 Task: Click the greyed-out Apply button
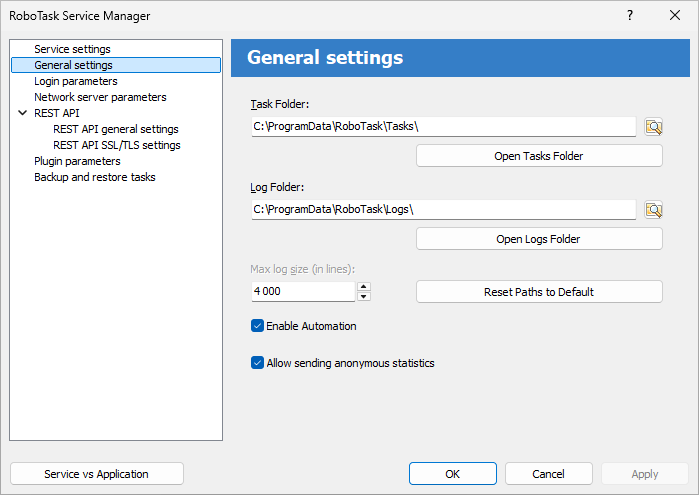pos(645,474)
